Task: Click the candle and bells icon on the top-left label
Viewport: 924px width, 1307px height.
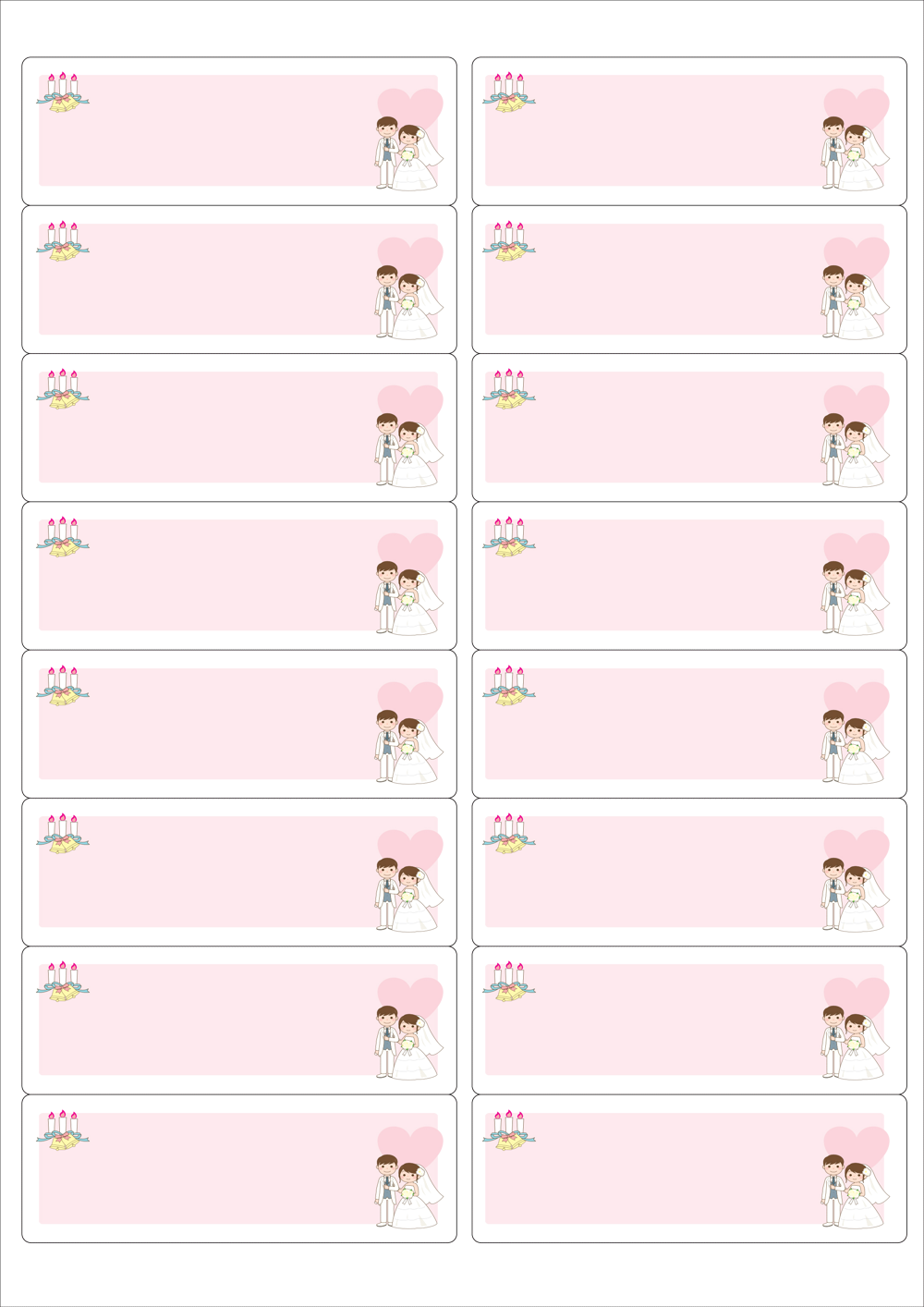Action: (x=63, y=93)
